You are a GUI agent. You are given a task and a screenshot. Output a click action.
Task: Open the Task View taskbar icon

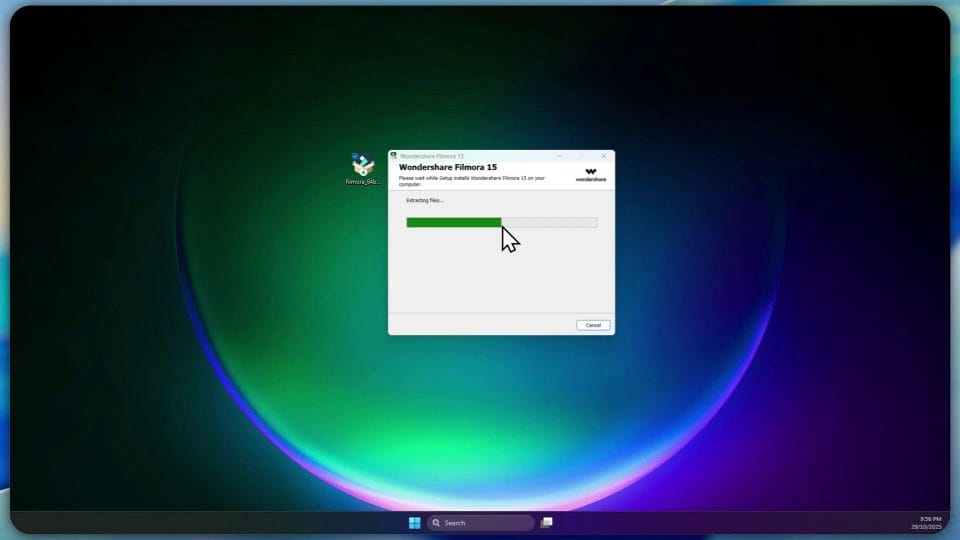coord(547,522)
